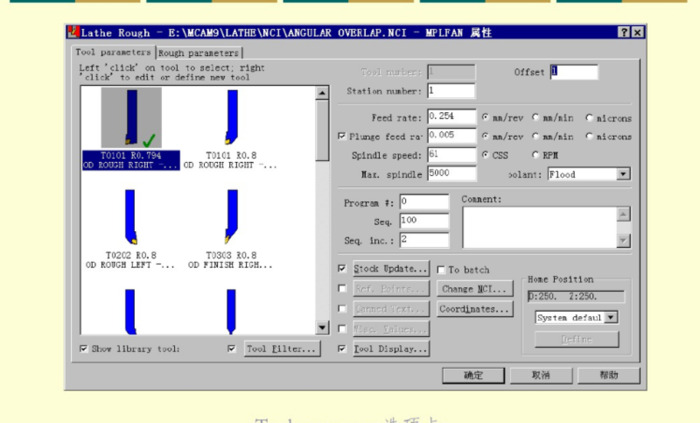
Task: Choose the T0303 R0.8 OD finish right tool
Action: (x=231, y=217)
